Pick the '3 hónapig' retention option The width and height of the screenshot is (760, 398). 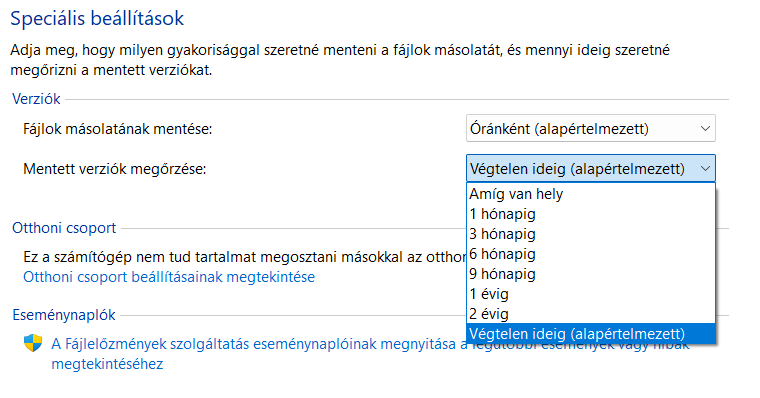[590, 234]
